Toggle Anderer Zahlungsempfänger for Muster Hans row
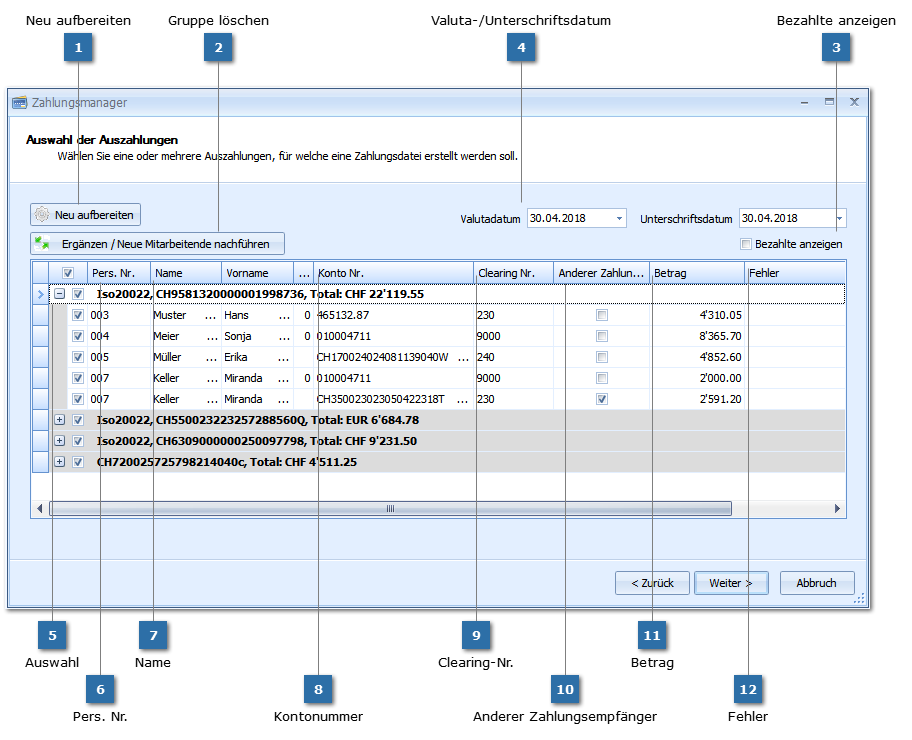Viewport: 912px width, 740px height. [602, 315]
